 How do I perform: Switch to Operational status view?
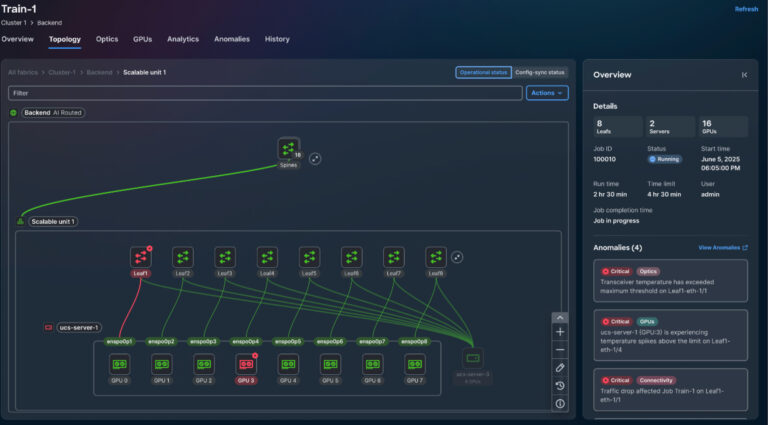(x=483, y=72)
